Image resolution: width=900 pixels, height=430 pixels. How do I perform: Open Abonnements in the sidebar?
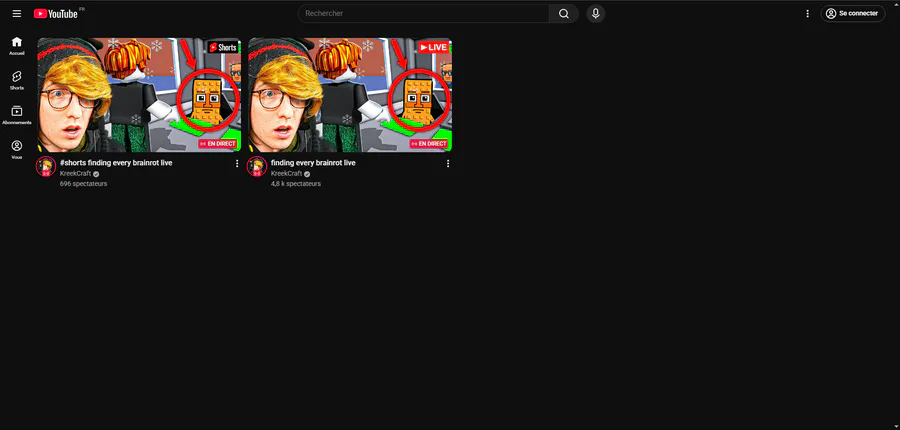(x=17, y=115)
